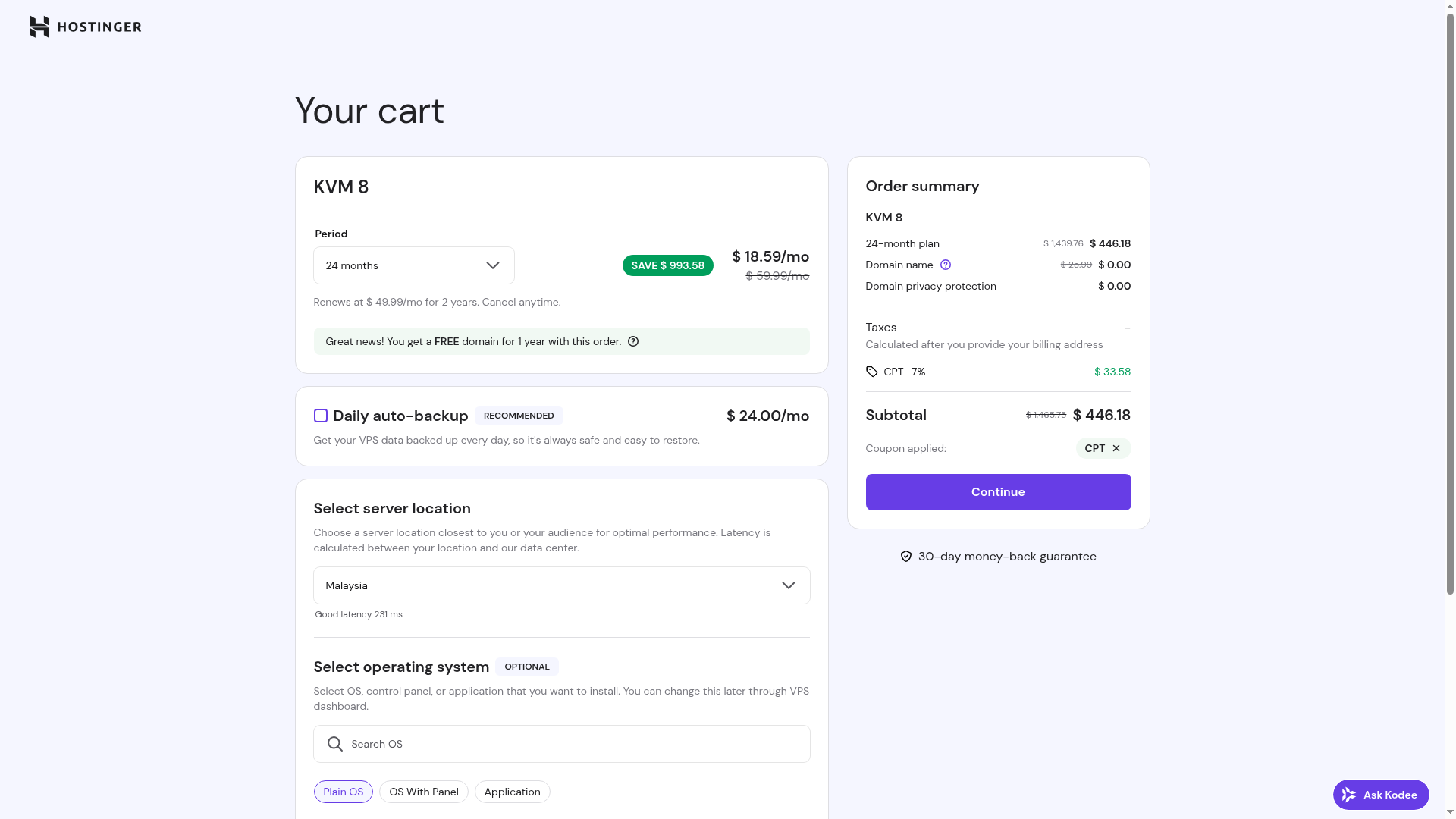Enable the Daily auto-backup checkbox

click(321, 416)
